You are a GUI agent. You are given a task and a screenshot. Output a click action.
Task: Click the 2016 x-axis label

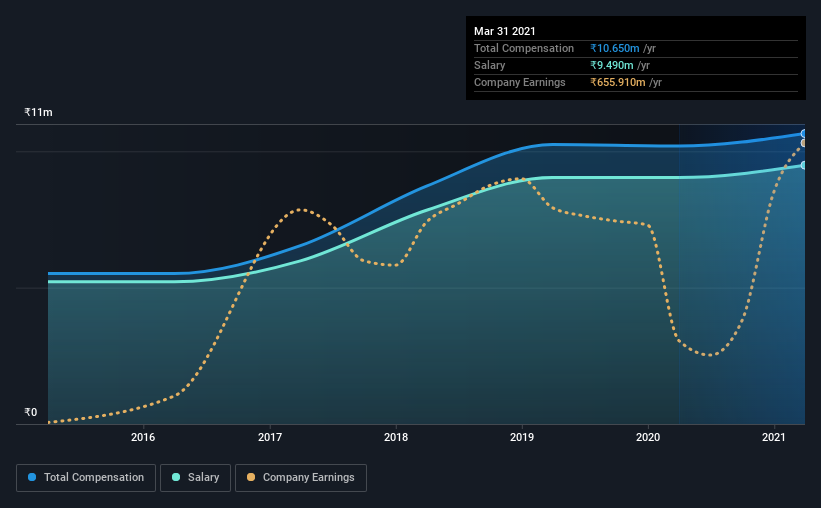point(143,437)
